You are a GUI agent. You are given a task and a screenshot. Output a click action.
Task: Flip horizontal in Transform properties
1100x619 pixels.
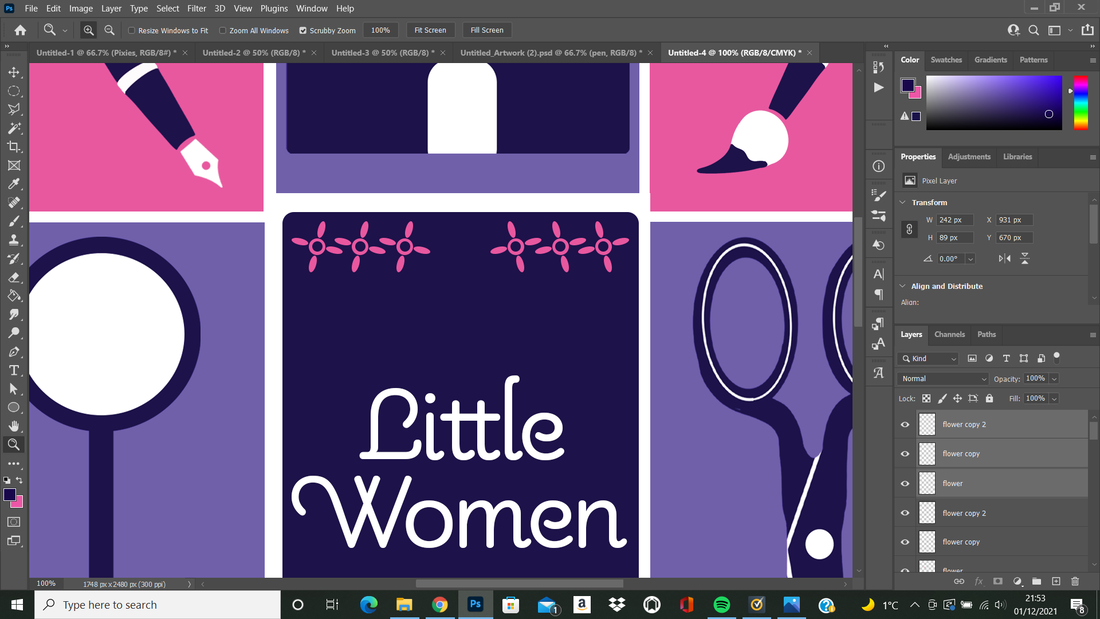[x=1005, y=258]
